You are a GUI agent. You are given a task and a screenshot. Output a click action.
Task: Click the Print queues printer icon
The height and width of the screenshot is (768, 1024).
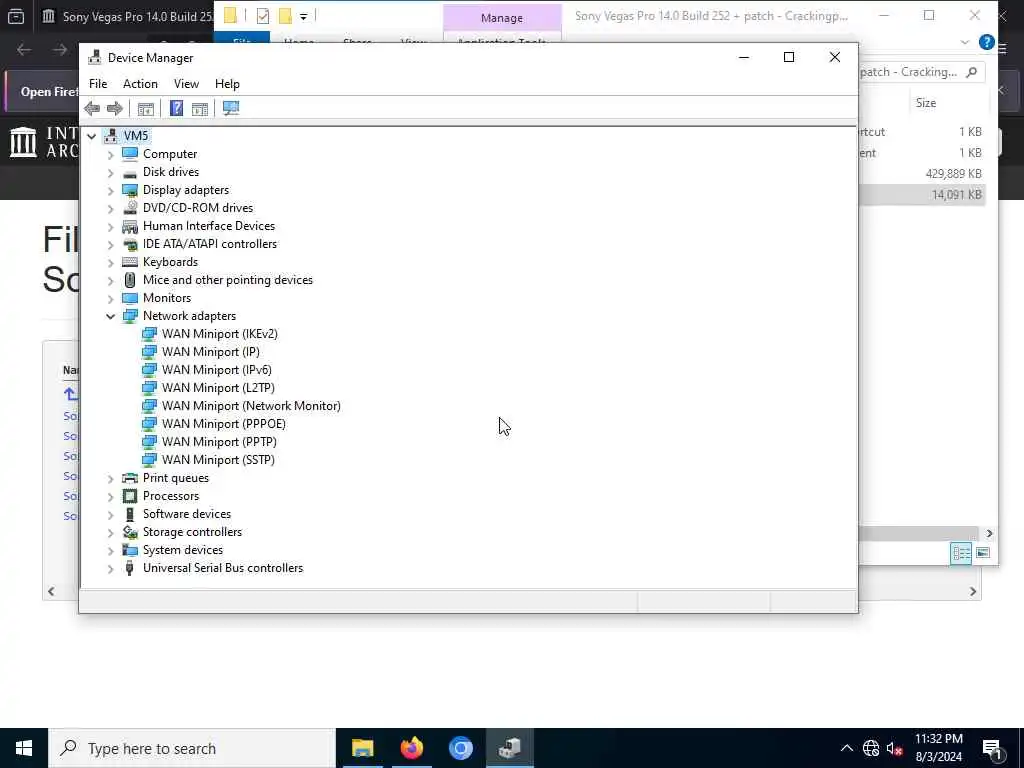(x=130, y=478)
